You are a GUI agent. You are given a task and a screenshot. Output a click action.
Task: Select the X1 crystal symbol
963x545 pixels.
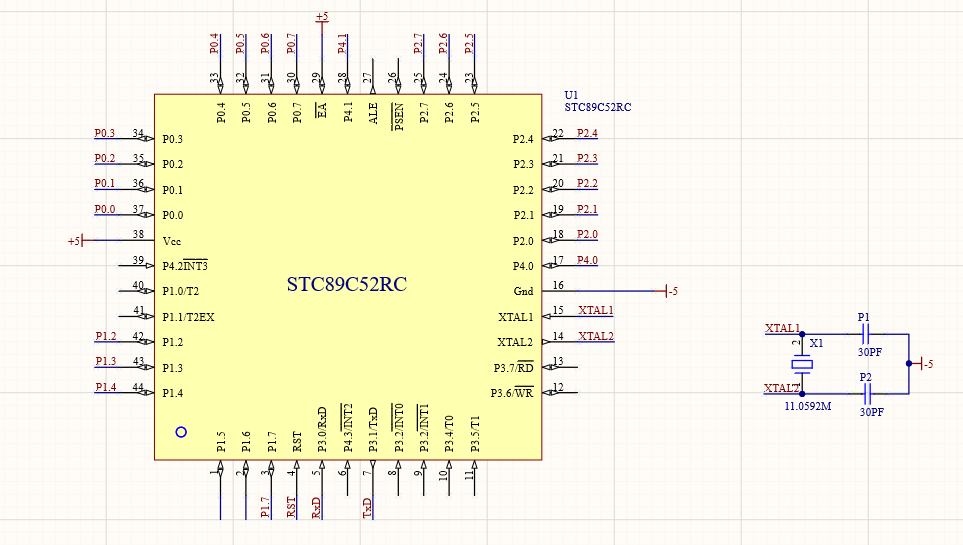pyautogui.click(x=801, y=364)
